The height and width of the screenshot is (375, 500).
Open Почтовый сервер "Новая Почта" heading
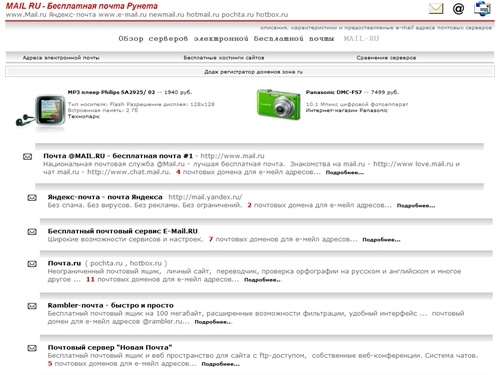(110, 347)
